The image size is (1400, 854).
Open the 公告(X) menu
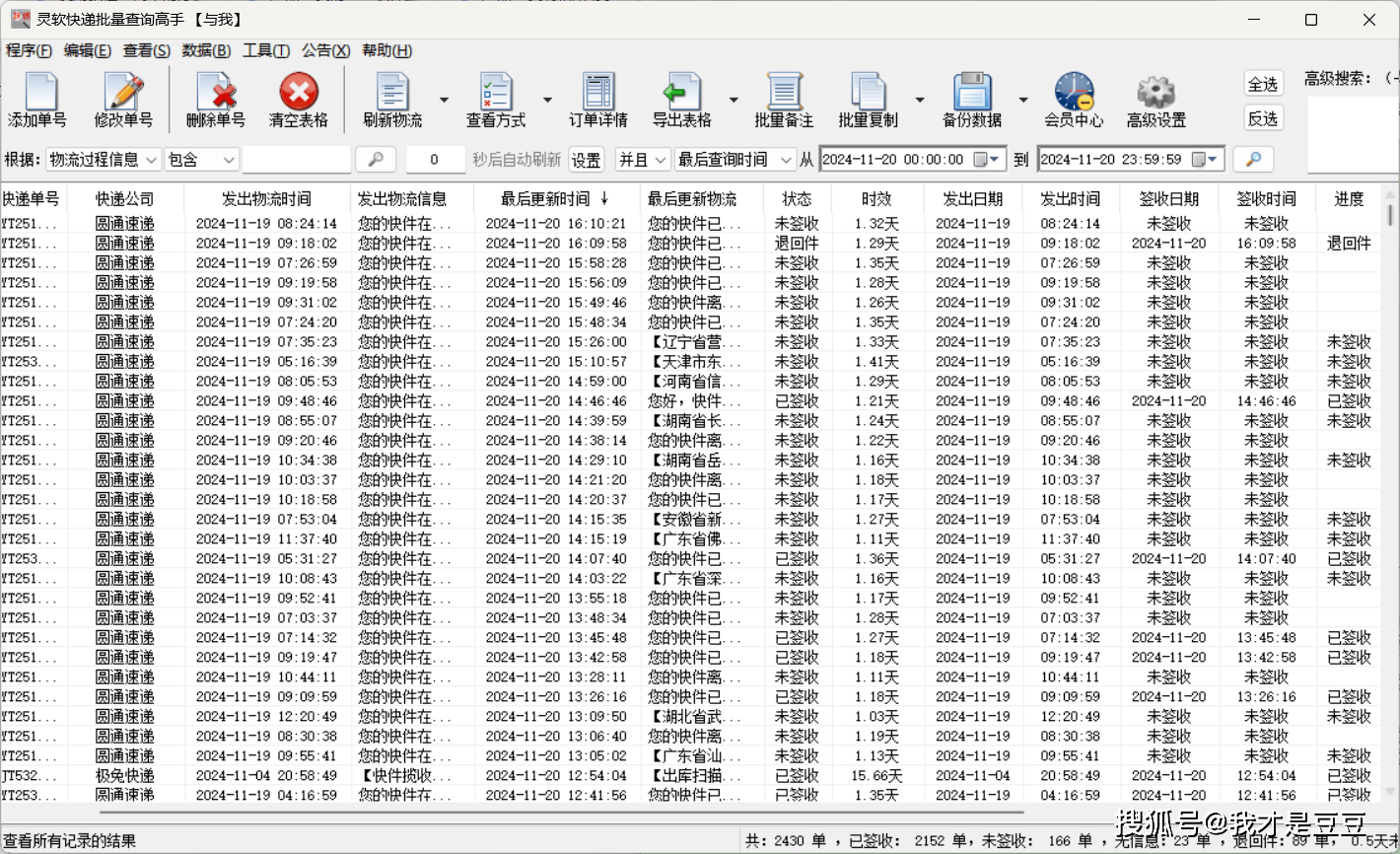tap(326, 51)
